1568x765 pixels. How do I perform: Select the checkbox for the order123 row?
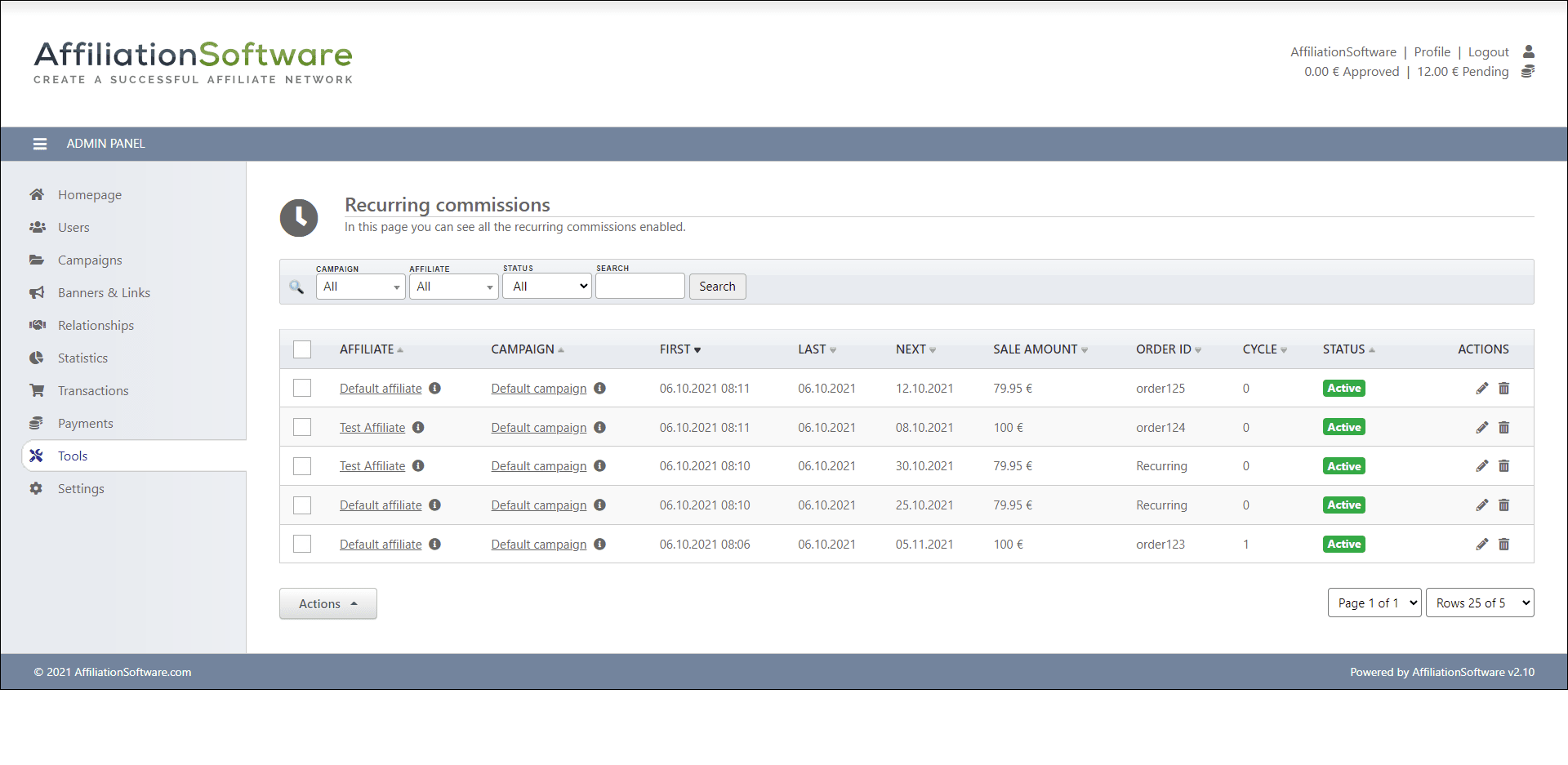point(302,545)
